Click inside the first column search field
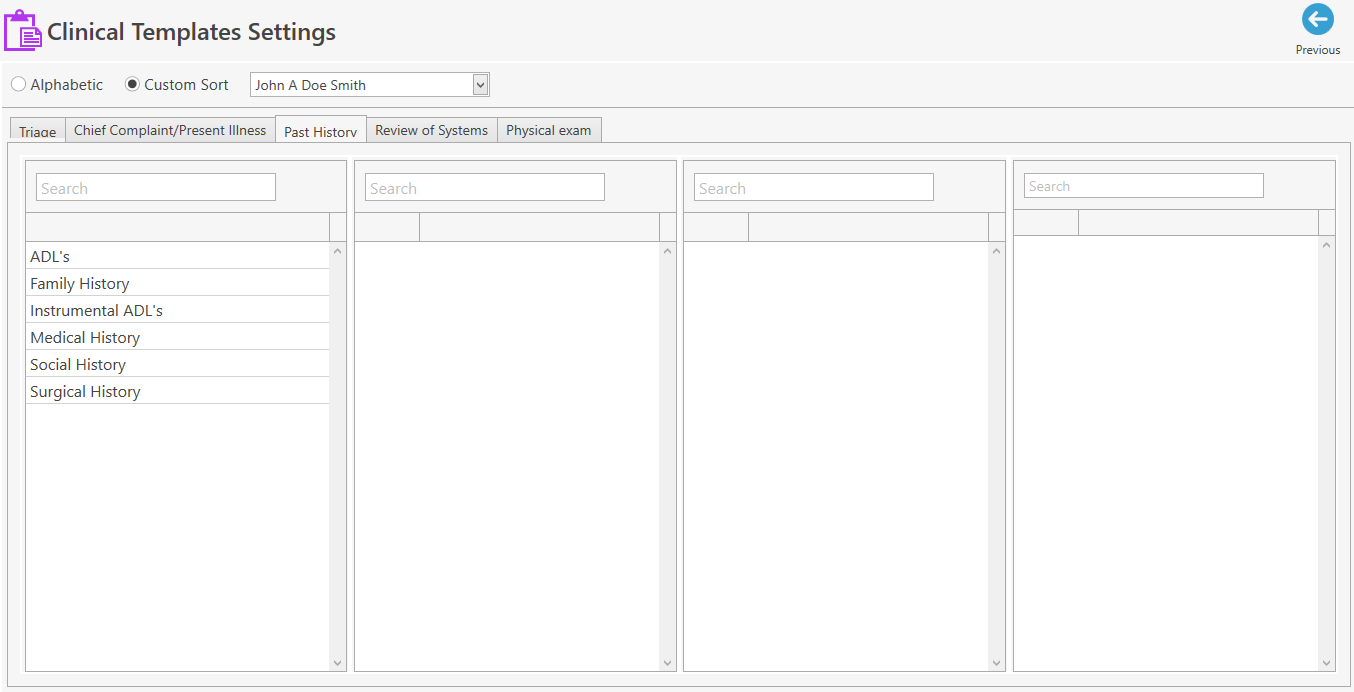The height and width of the screenshot is (692, 1354). (155, 187)
